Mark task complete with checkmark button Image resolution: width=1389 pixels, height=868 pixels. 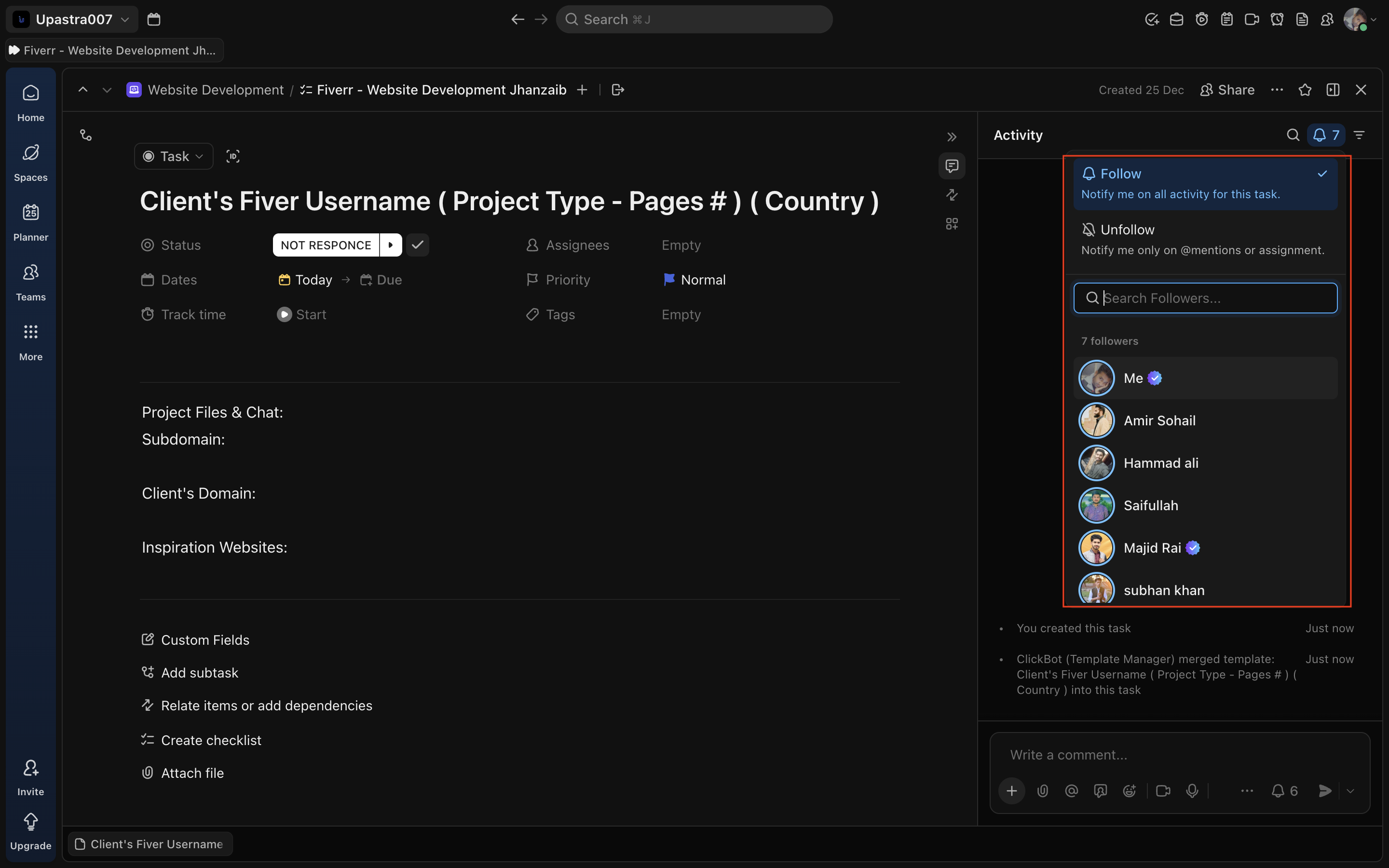click(417, 245)
